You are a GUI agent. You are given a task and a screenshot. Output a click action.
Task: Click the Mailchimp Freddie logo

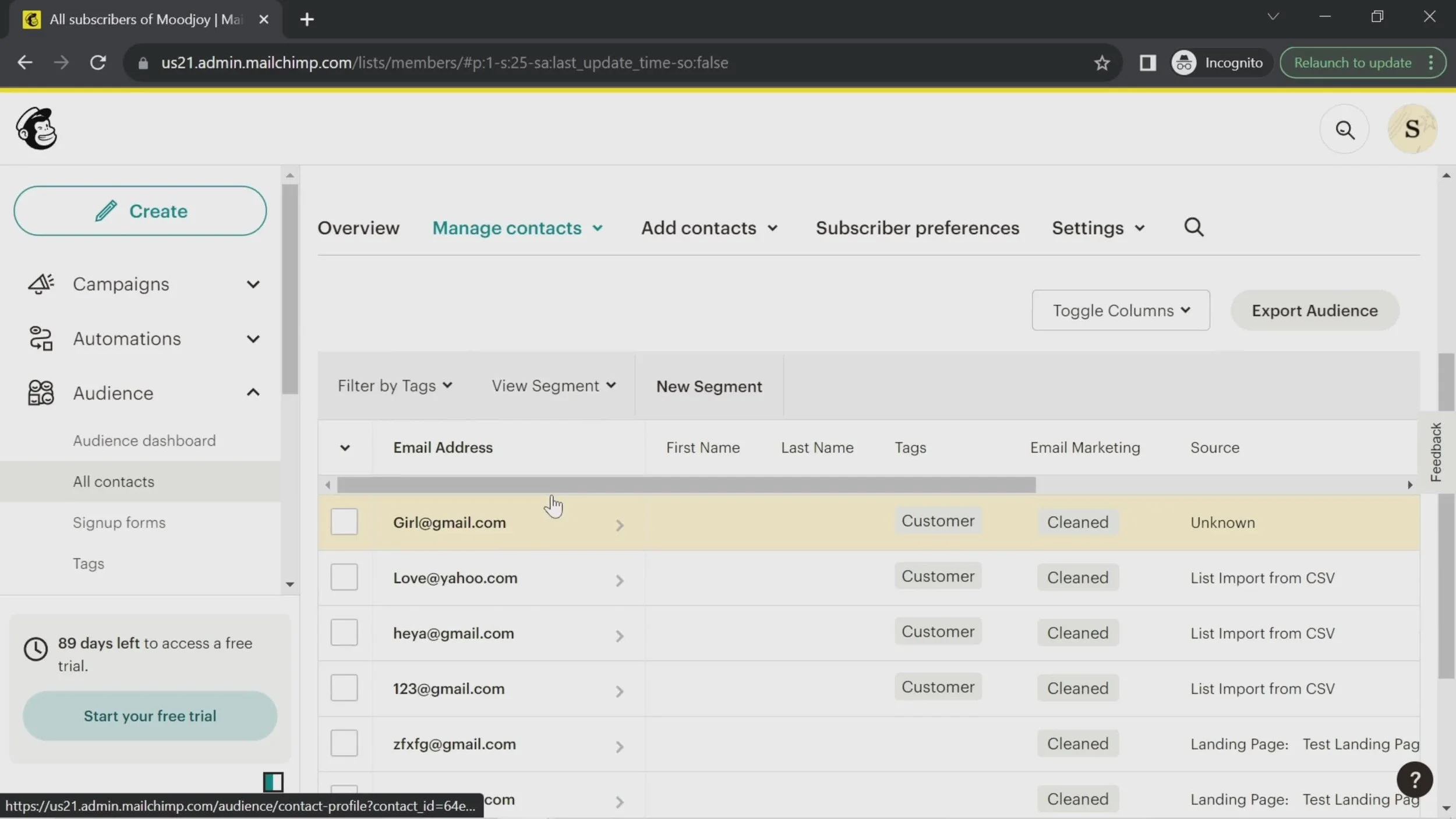(36, 129)
